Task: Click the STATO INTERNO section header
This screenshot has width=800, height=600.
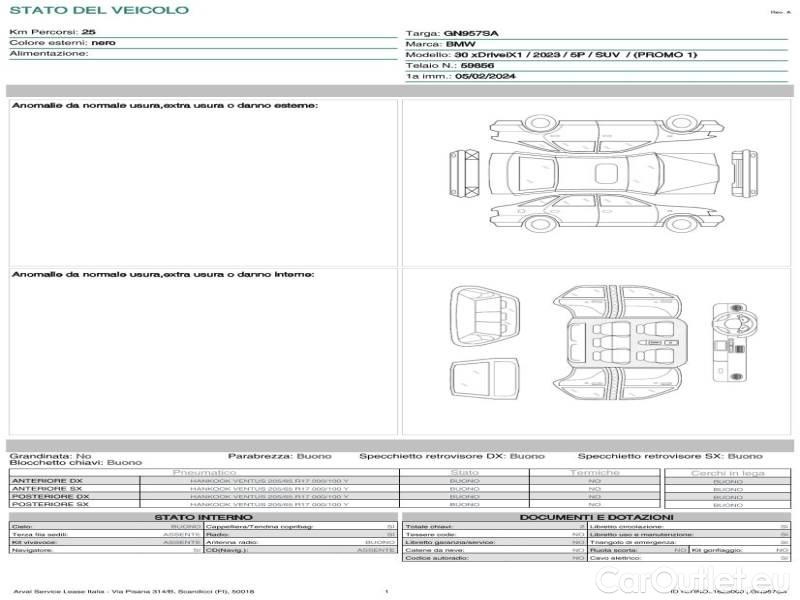Action: pos(204,517)
